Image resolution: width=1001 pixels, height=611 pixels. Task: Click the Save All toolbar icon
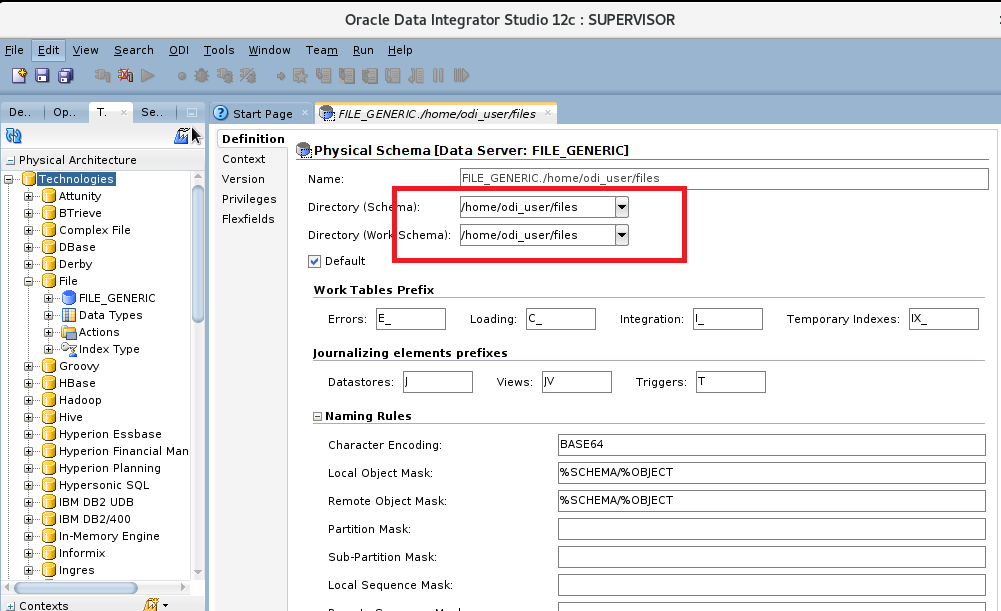pos(65,75)
